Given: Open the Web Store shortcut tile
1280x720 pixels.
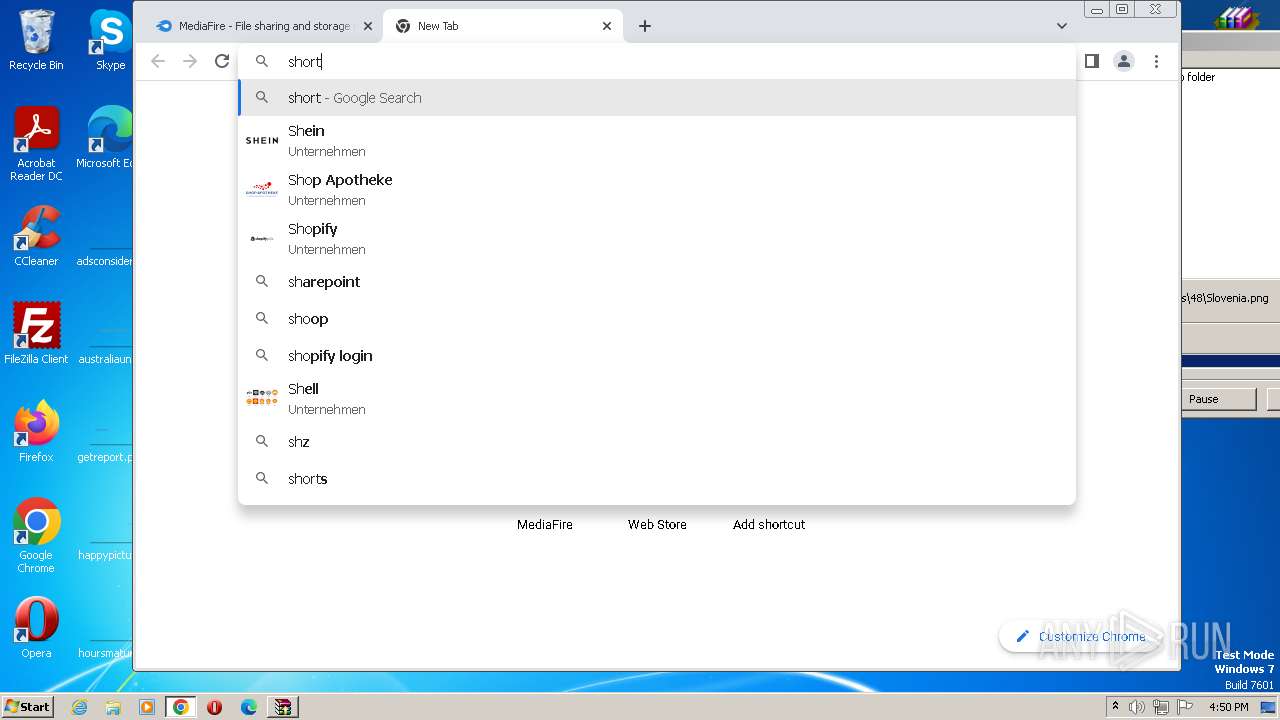Looking at the screenshot, I should [657, 524].
